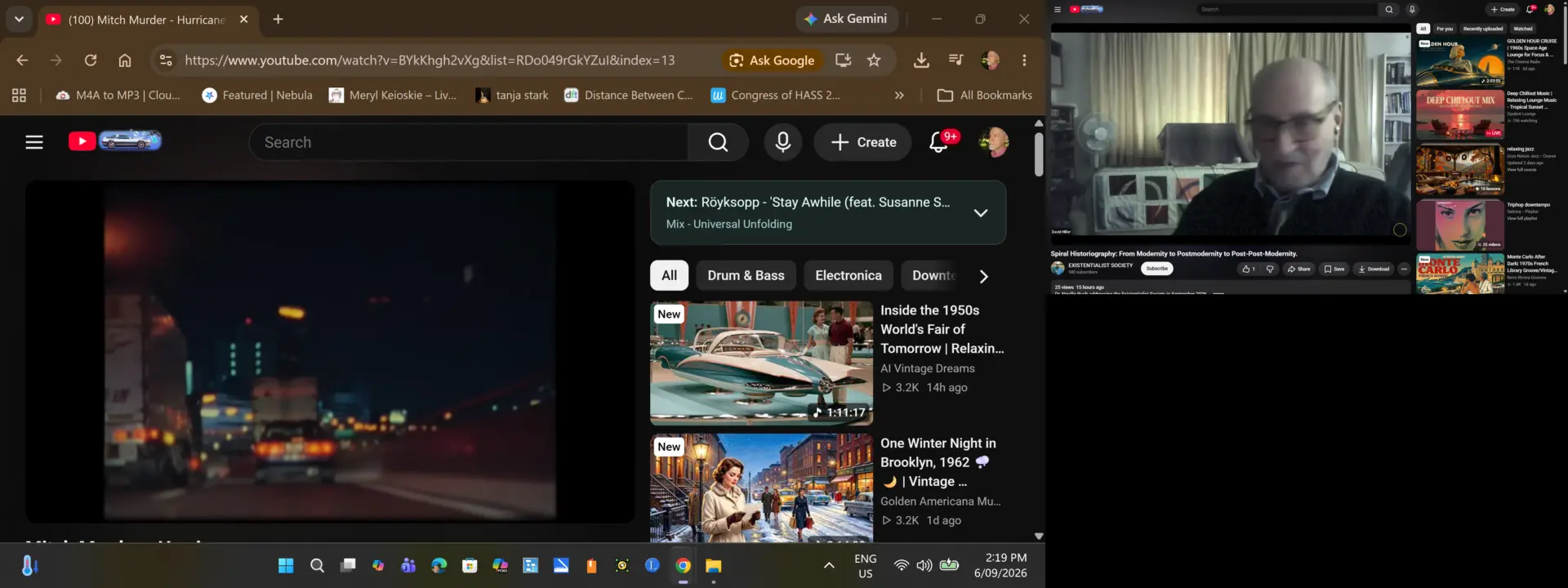Screen dimensions: 1568x588
Task: Open a new Chrome tab
Action: [x=278, y=19]
